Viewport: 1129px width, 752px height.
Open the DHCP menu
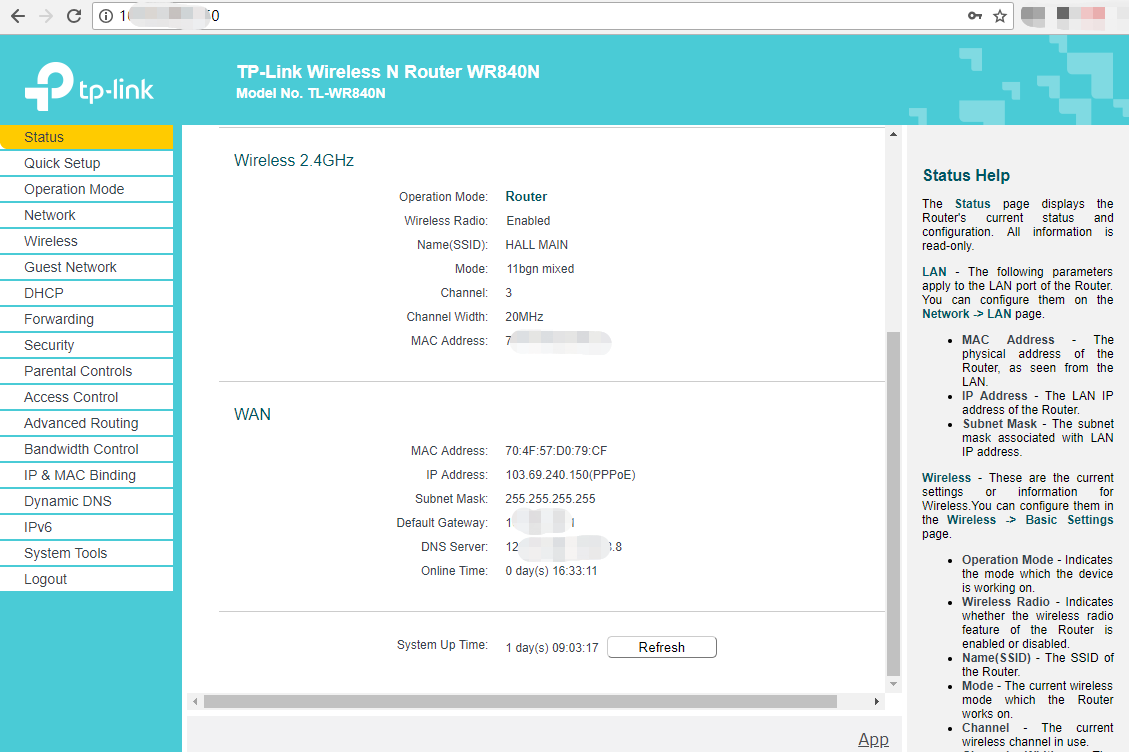[x=86, y=293]
